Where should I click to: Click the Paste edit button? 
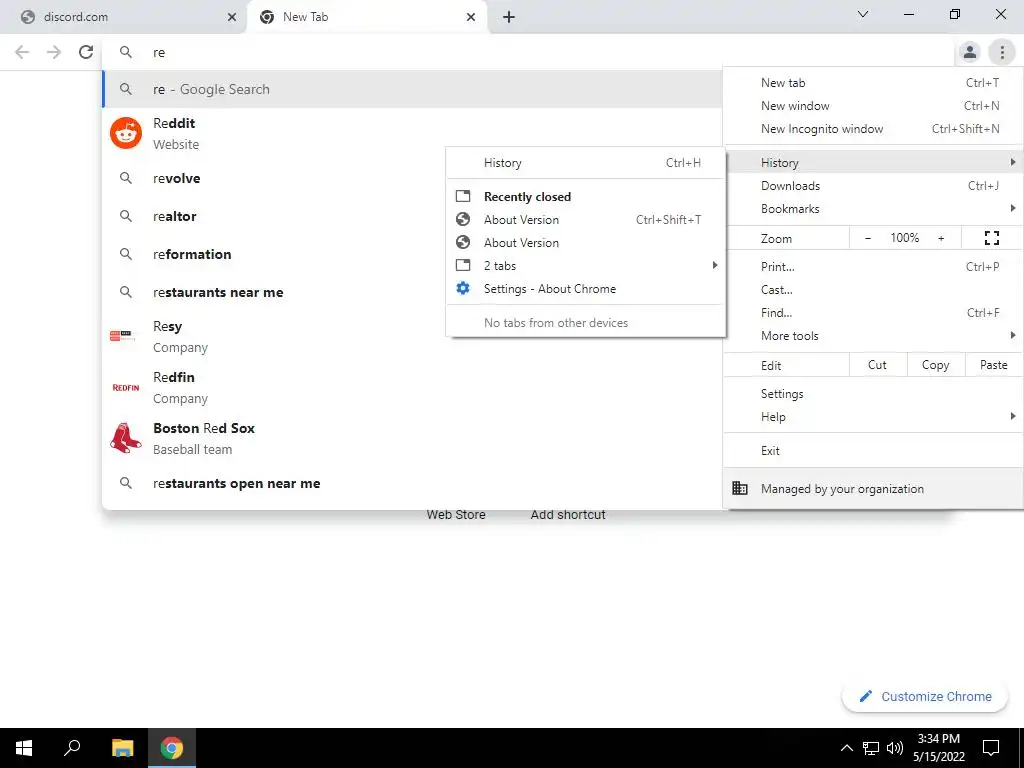993,365
